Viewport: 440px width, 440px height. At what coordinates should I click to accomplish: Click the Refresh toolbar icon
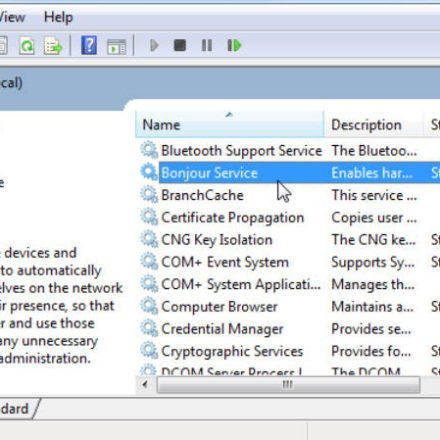[x=27, y=46]
